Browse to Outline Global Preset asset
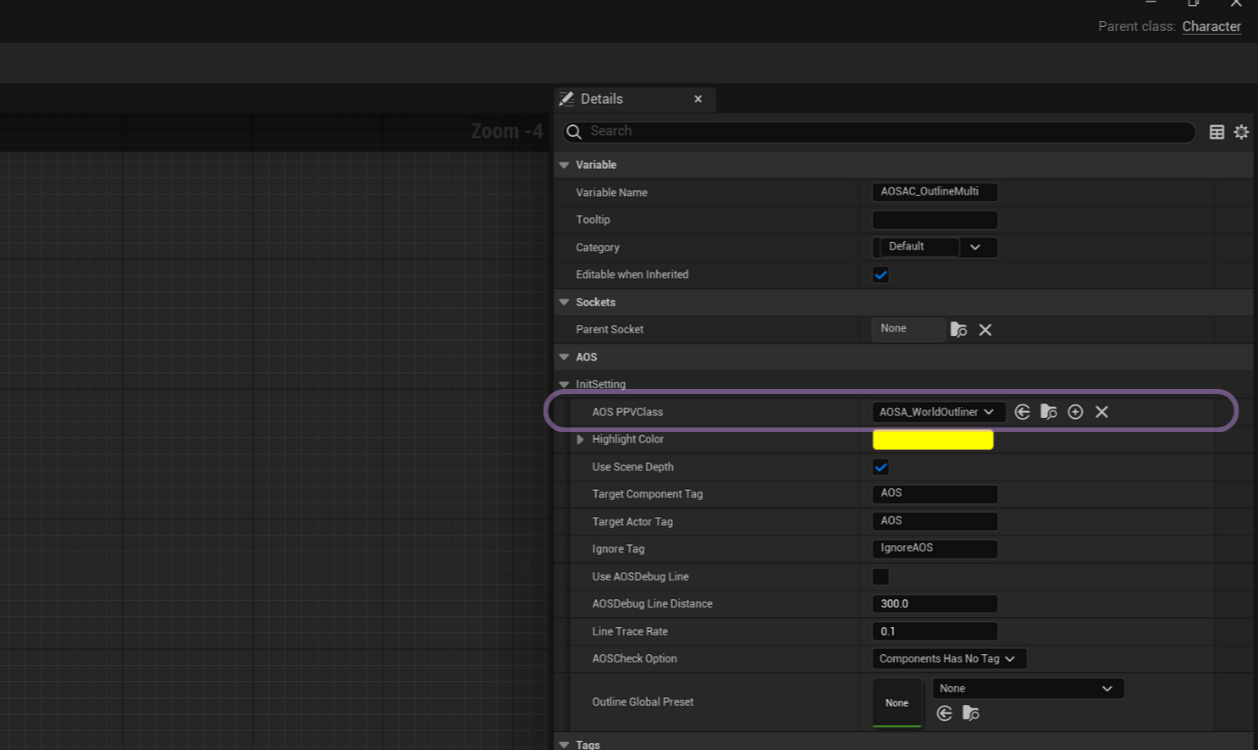The width and height of the screenshot is (1258, 750). (x=971, y=713)
